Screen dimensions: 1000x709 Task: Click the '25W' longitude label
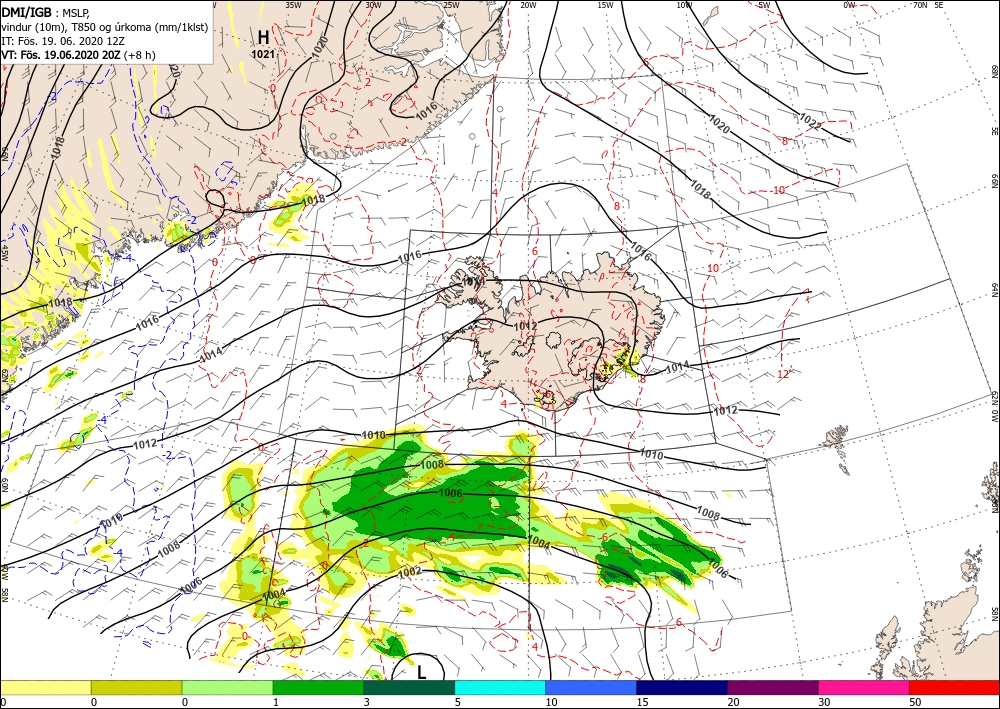(x=451, y=5)
